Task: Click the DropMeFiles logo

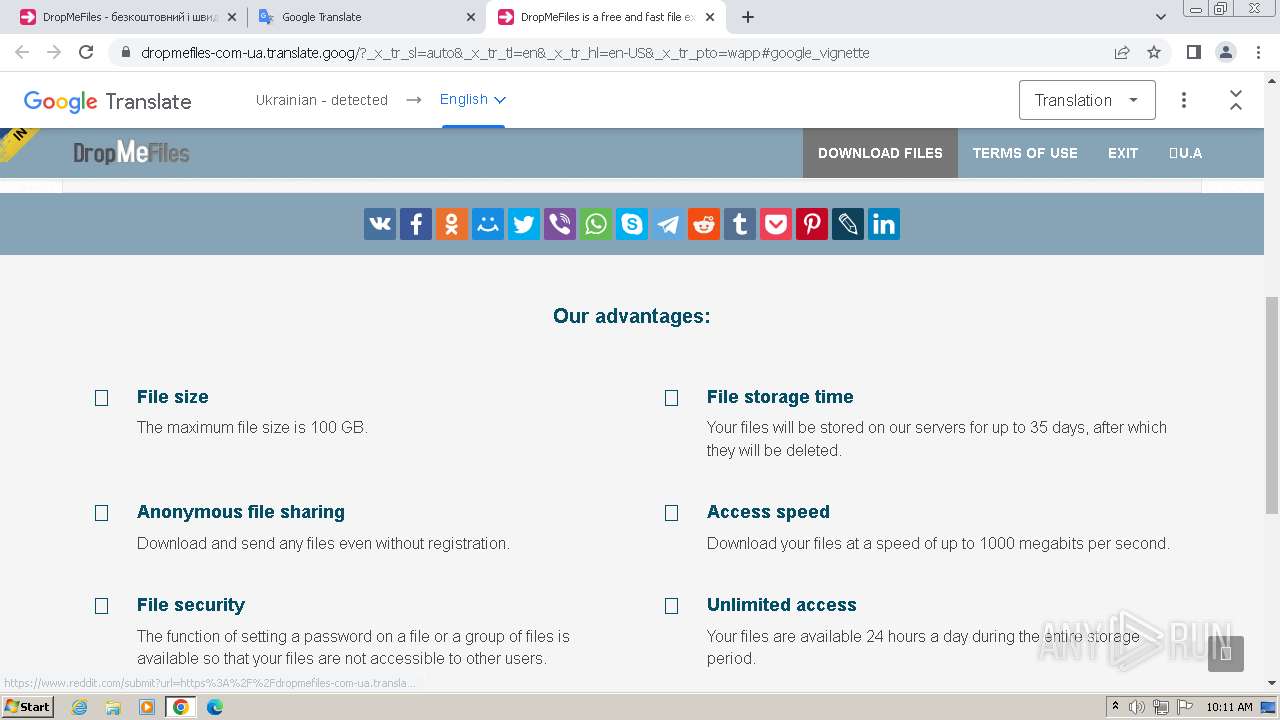Action: 131,153
